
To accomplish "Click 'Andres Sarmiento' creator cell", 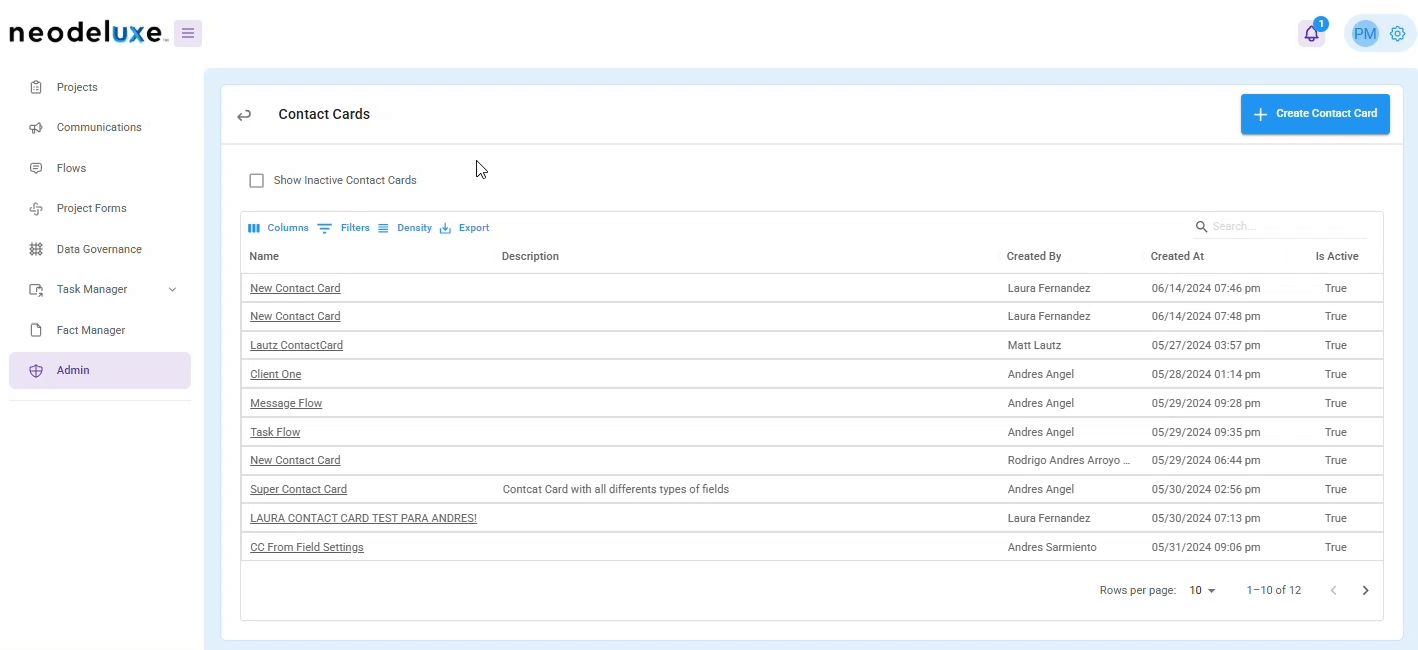I will pyautogui.click(x=1052, y=547).
